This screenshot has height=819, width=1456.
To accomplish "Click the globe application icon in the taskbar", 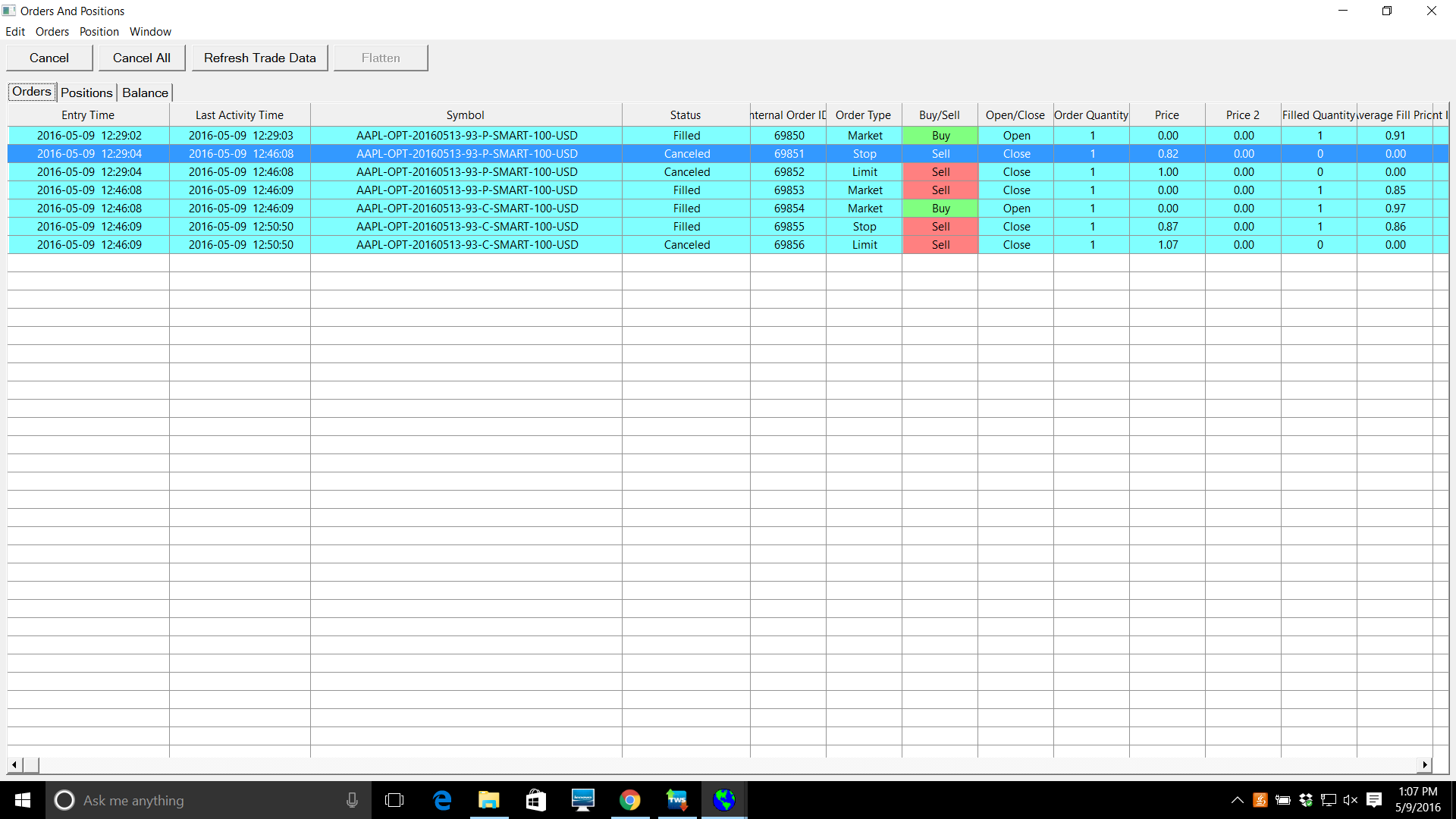I will (724, 800).
